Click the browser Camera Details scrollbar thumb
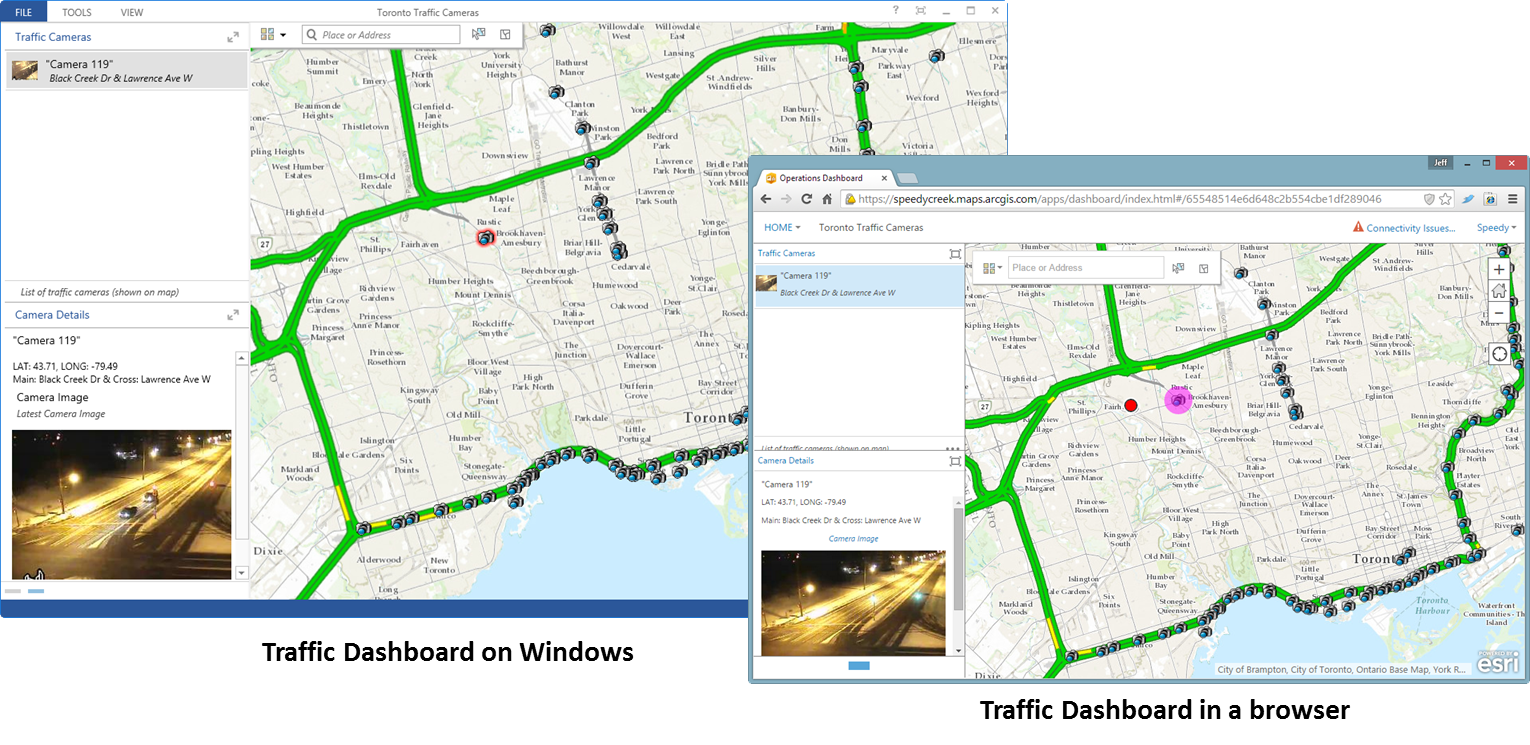Screen dimensions: 1530x745 click(958, 559)
